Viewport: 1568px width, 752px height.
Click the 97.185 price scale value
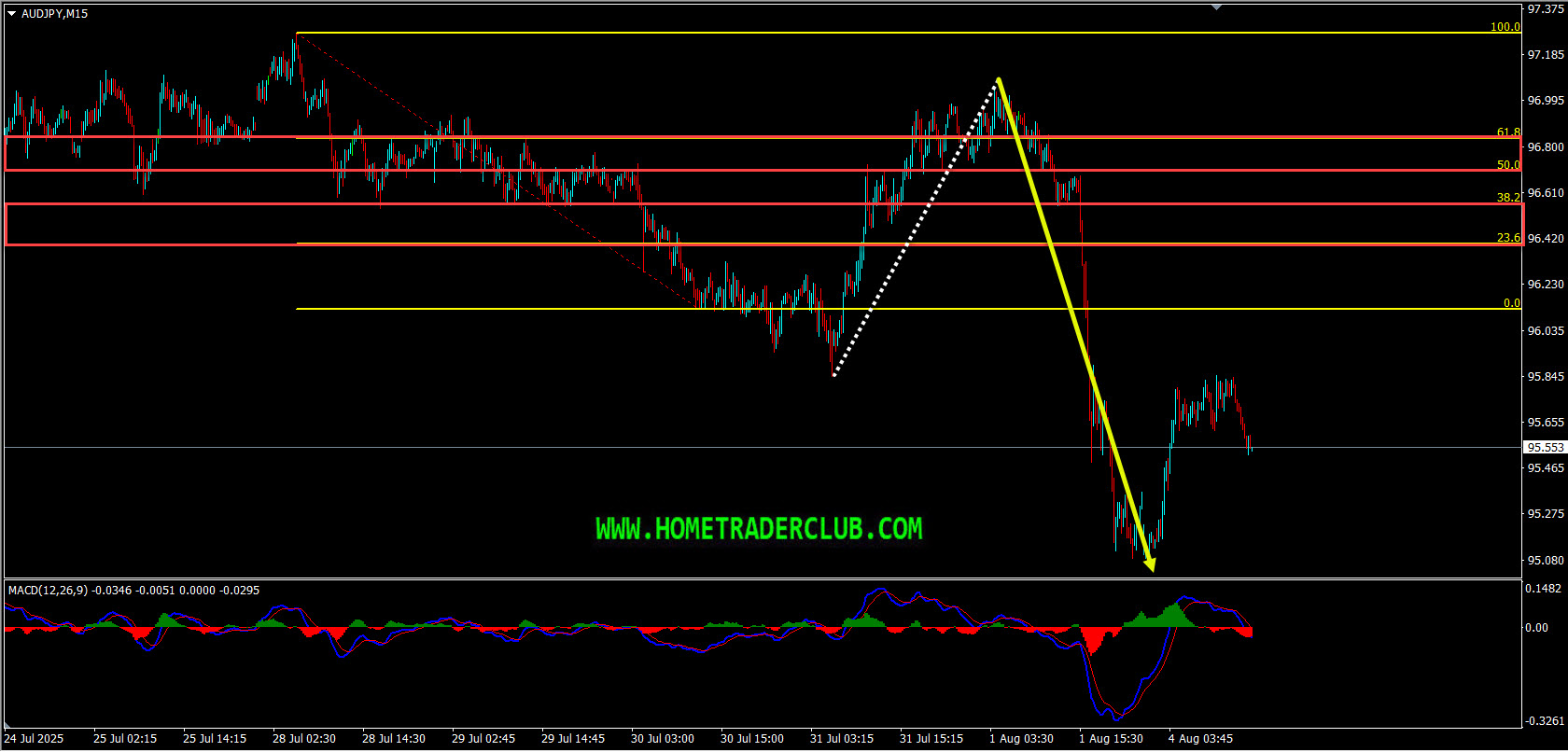coord(1545,55)
